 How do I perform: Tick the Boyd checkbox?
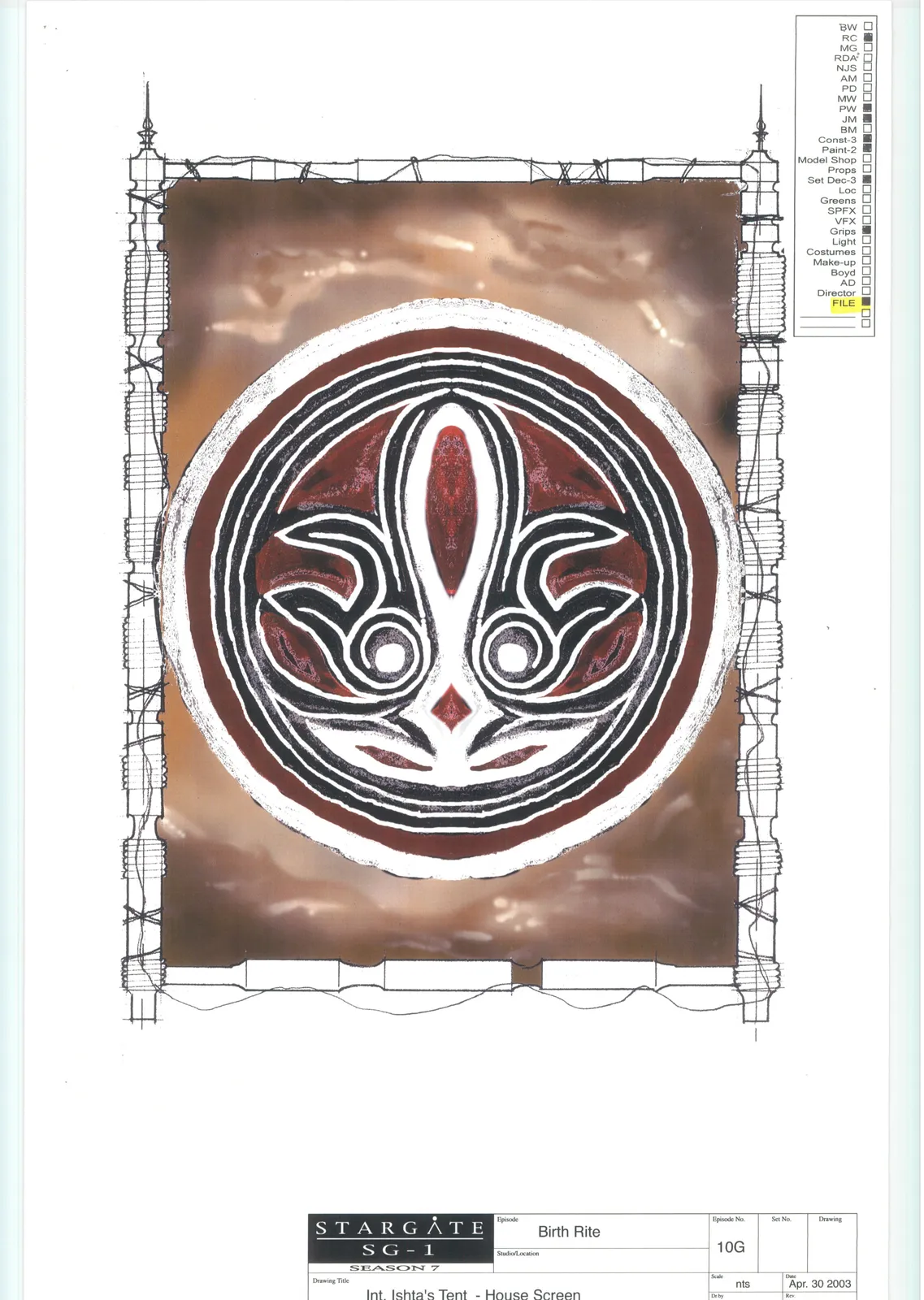click(x=868, y=271)
